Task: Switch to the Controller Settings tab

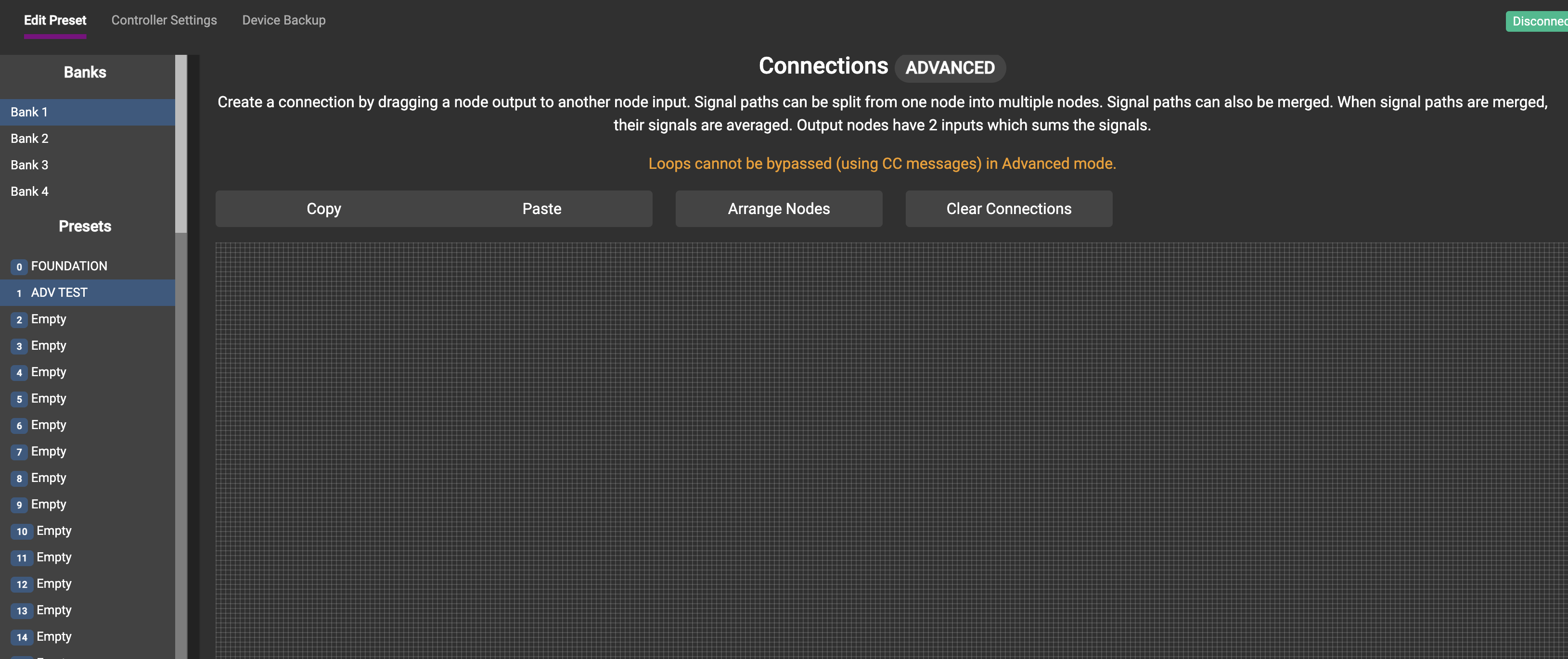Action: (164, 20)
